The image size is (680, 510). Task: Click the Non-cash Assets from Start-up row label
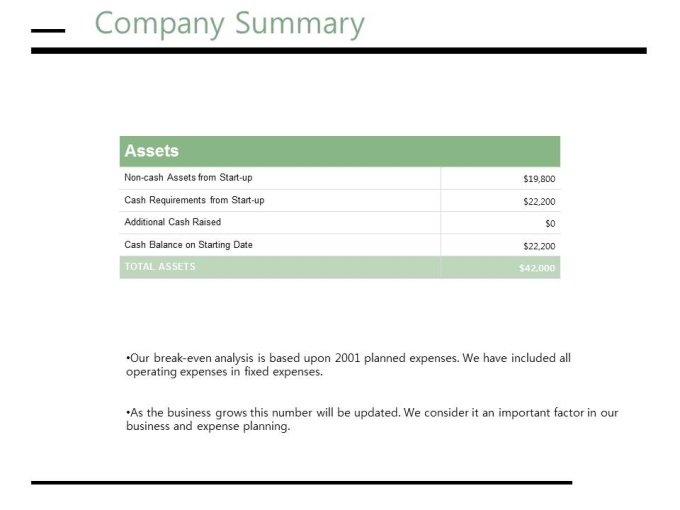(x=188, y=178)
